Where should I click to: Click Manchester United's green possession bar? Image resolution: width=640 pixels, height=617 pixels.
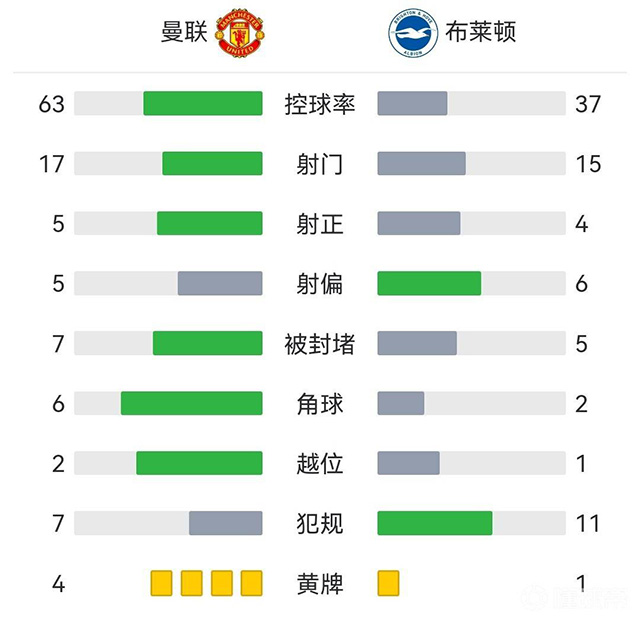coord(203,103)
